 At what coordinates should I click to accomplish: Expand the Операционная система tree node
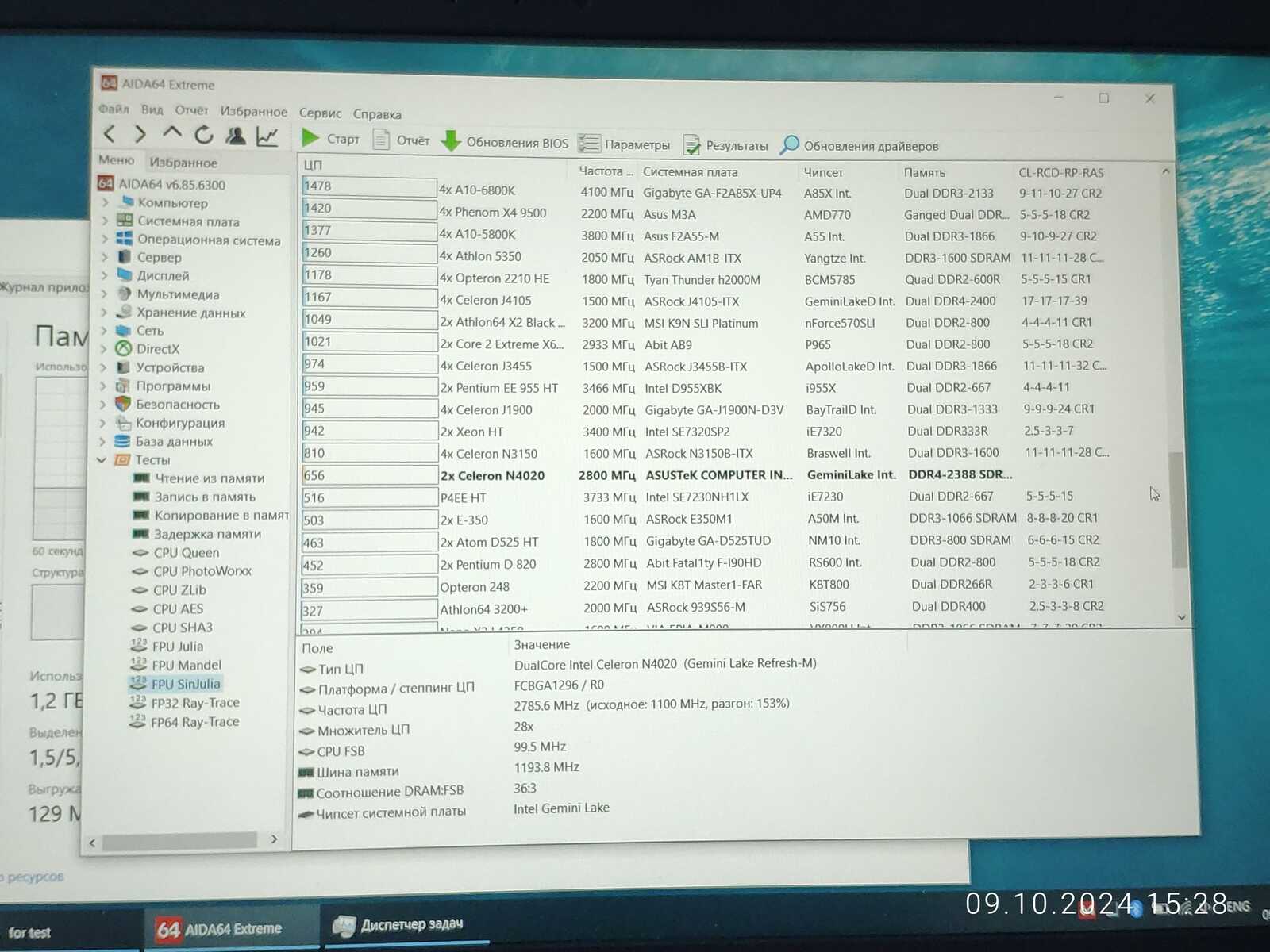click(x=105, y=239)
